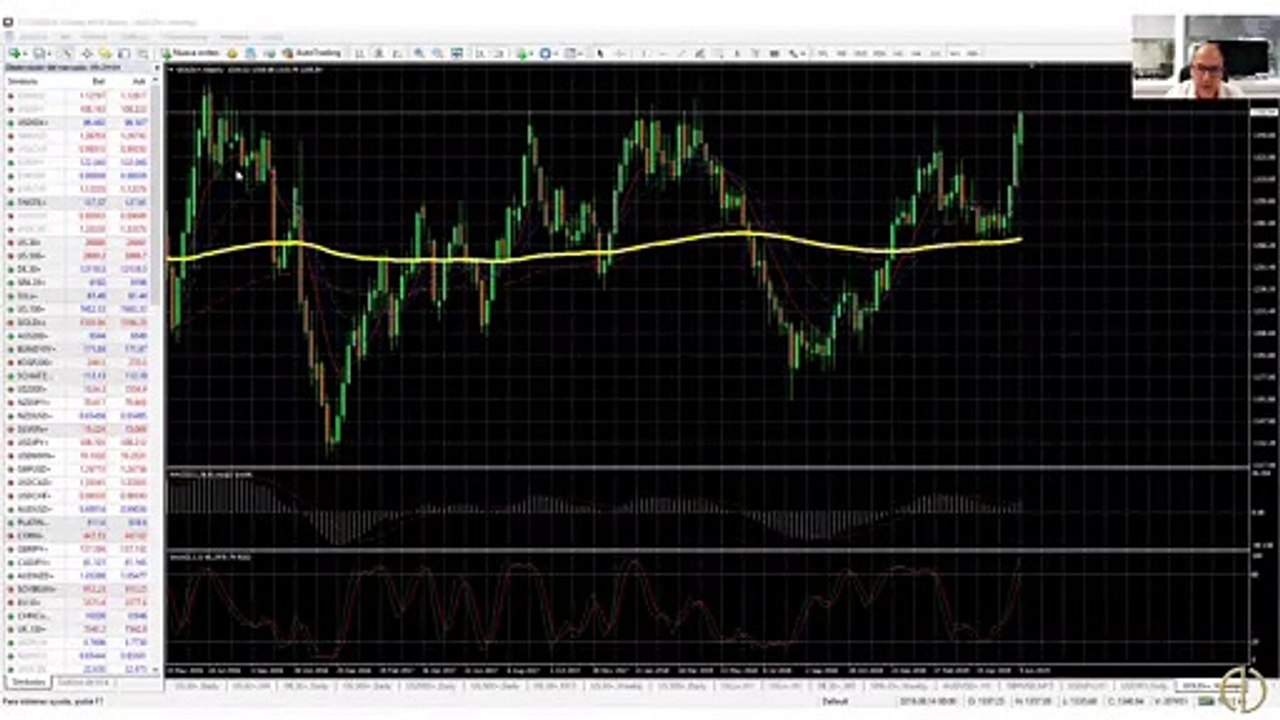Select the DE.30+ row in Market Watch

pyautogui.click(x=77, y=269)
